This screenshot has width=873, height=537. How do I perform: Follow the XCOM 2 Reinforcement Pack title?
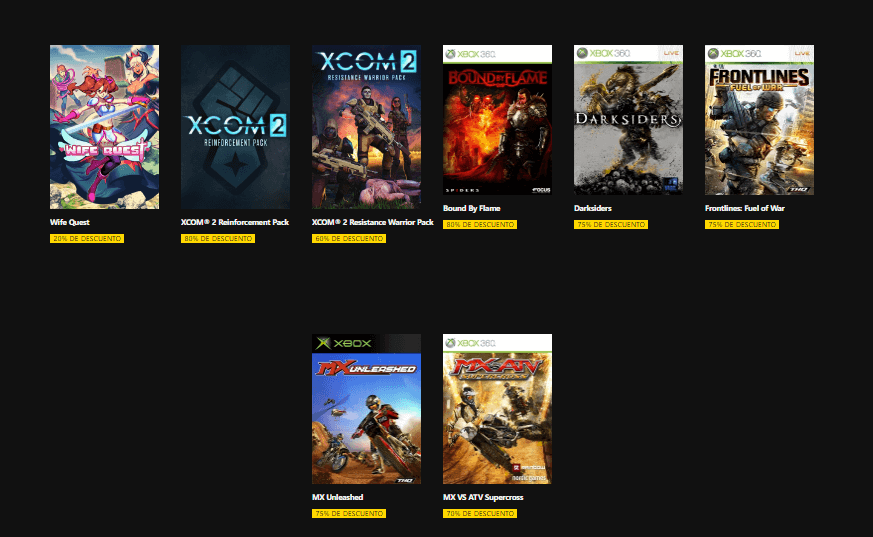(x=235, y=222)
